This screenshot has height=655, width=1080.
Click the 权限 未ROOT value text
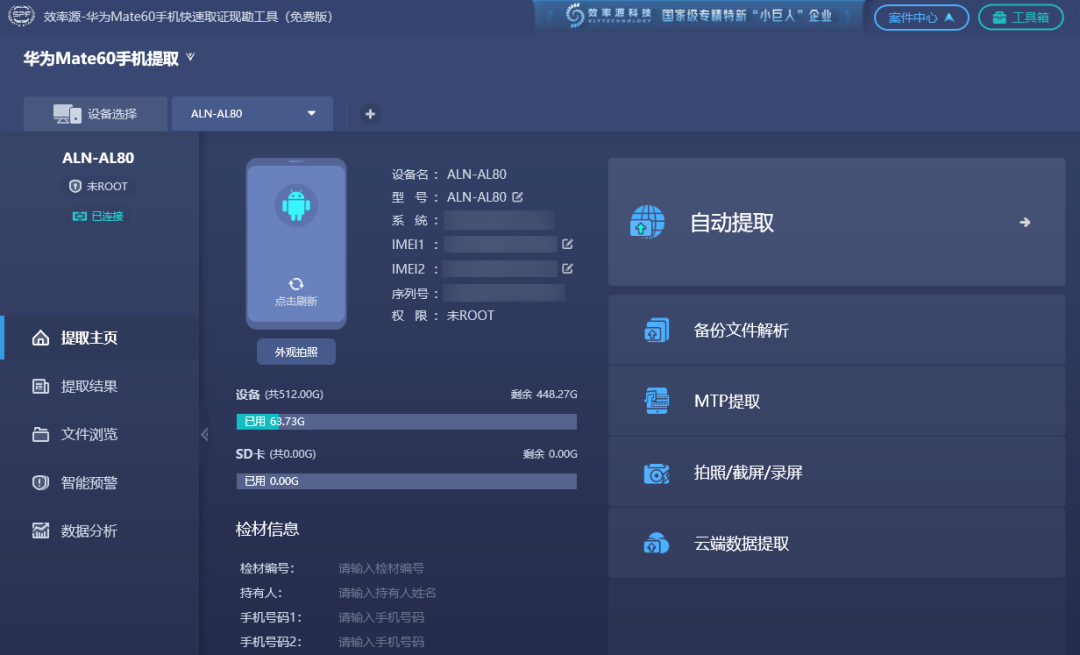pos(470,315)
